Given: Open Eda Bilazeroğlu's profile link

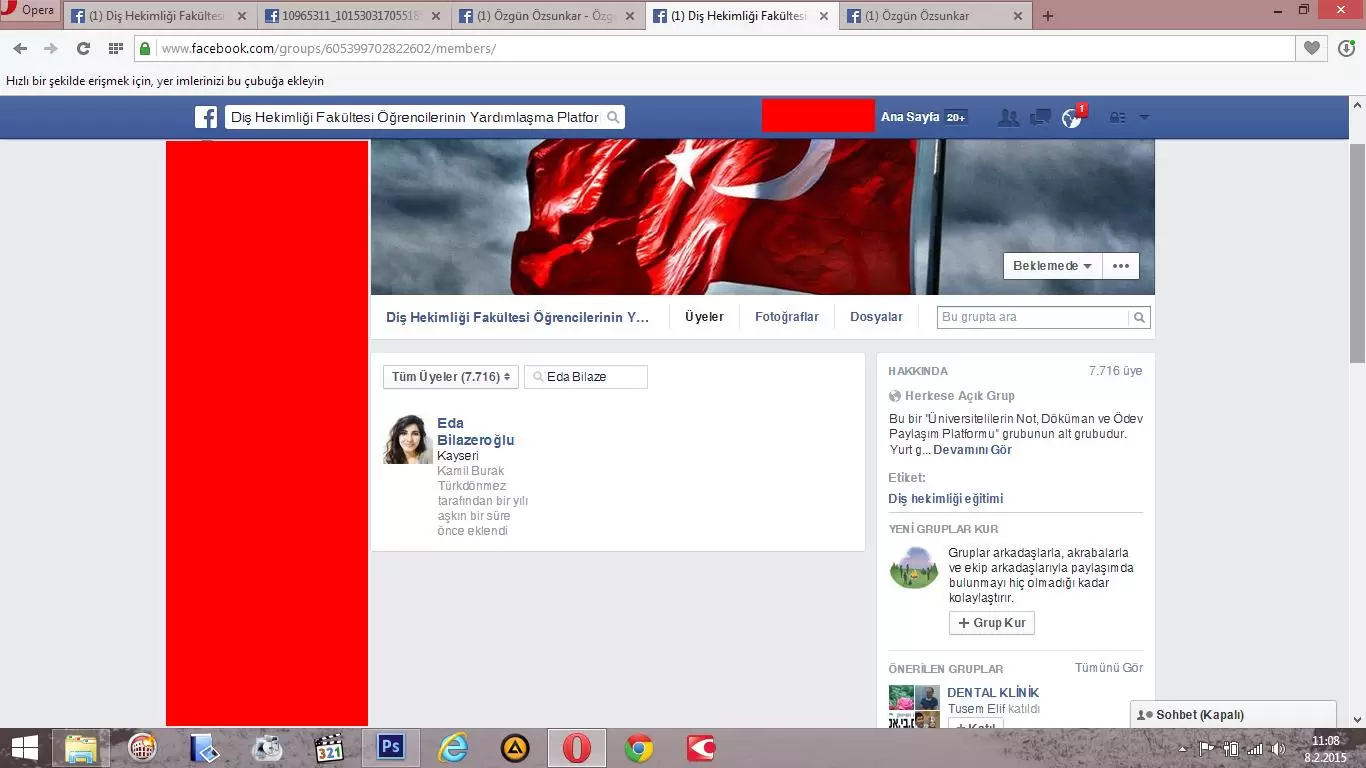Looking at the screenshot, I should pyautogui.click(x=475, y=431).
